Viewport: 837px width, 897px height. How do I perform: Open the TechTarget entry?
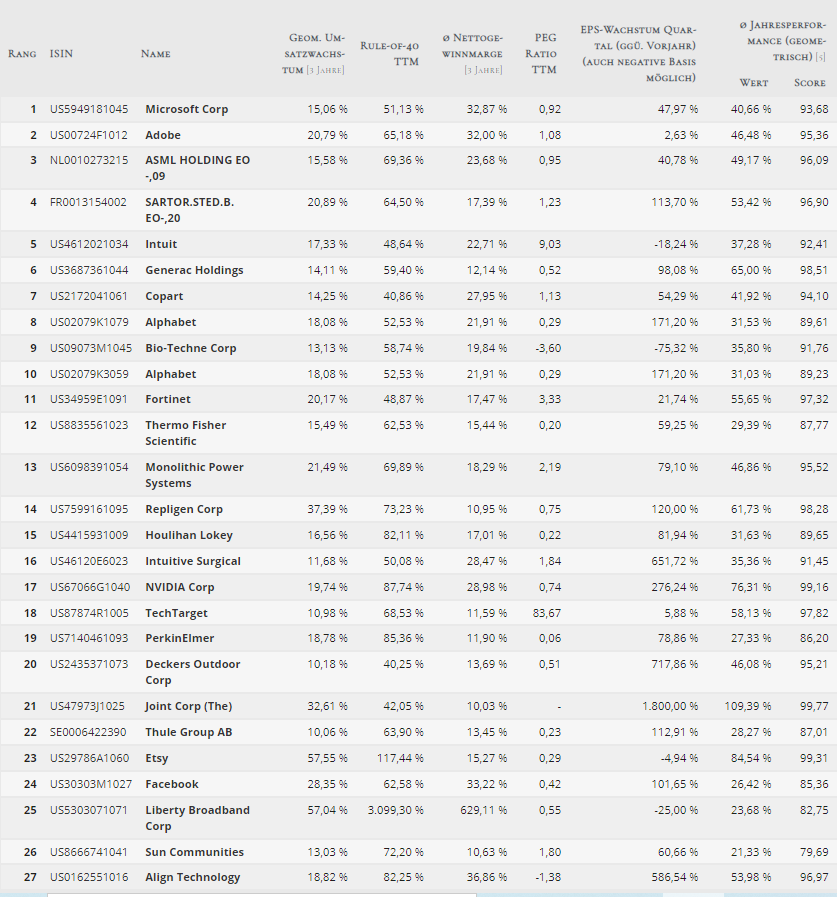point(176,613)
